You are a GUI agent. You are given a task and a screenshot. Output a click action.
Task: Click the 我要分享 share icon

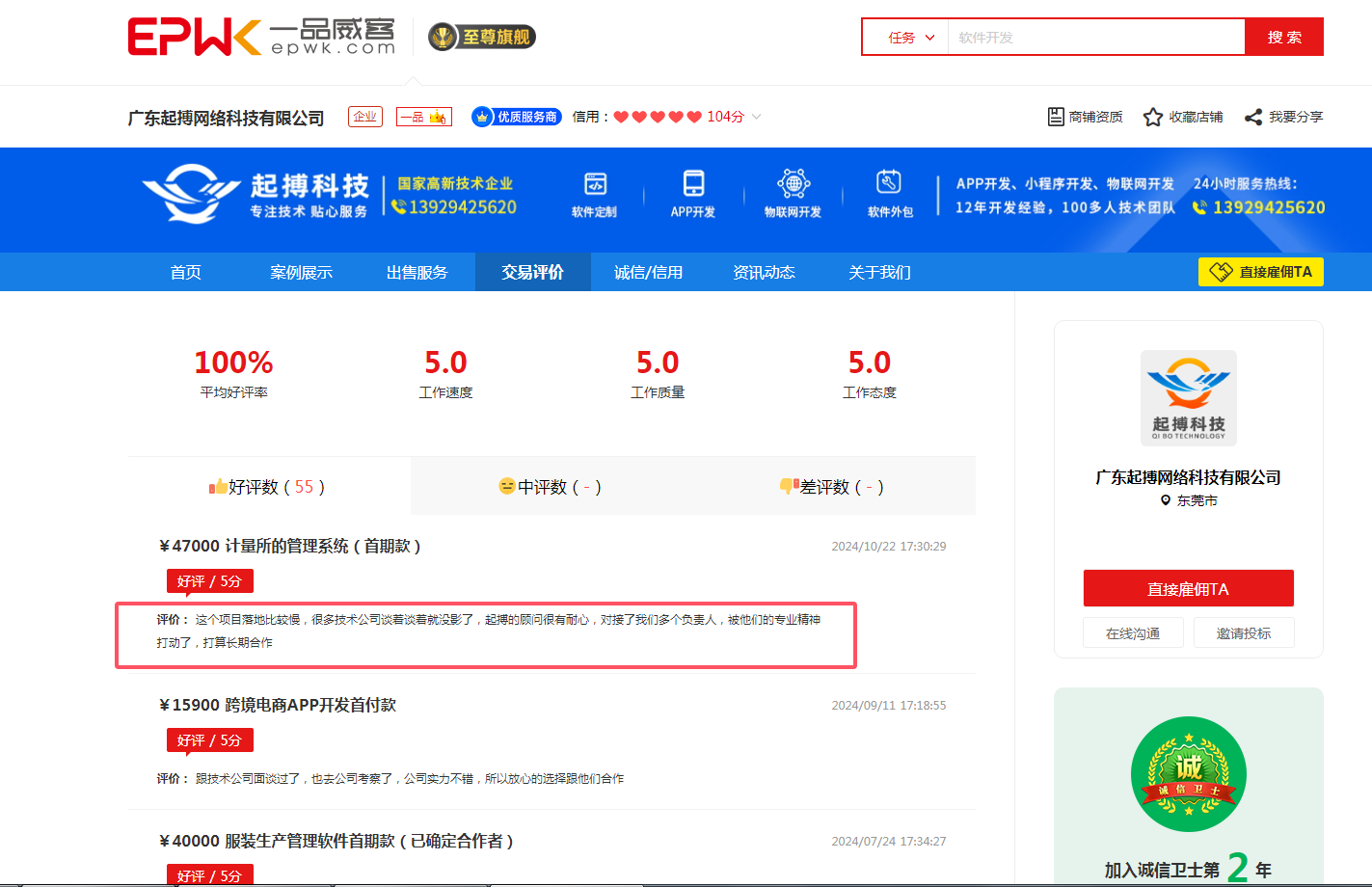[x=1253, y=117]
